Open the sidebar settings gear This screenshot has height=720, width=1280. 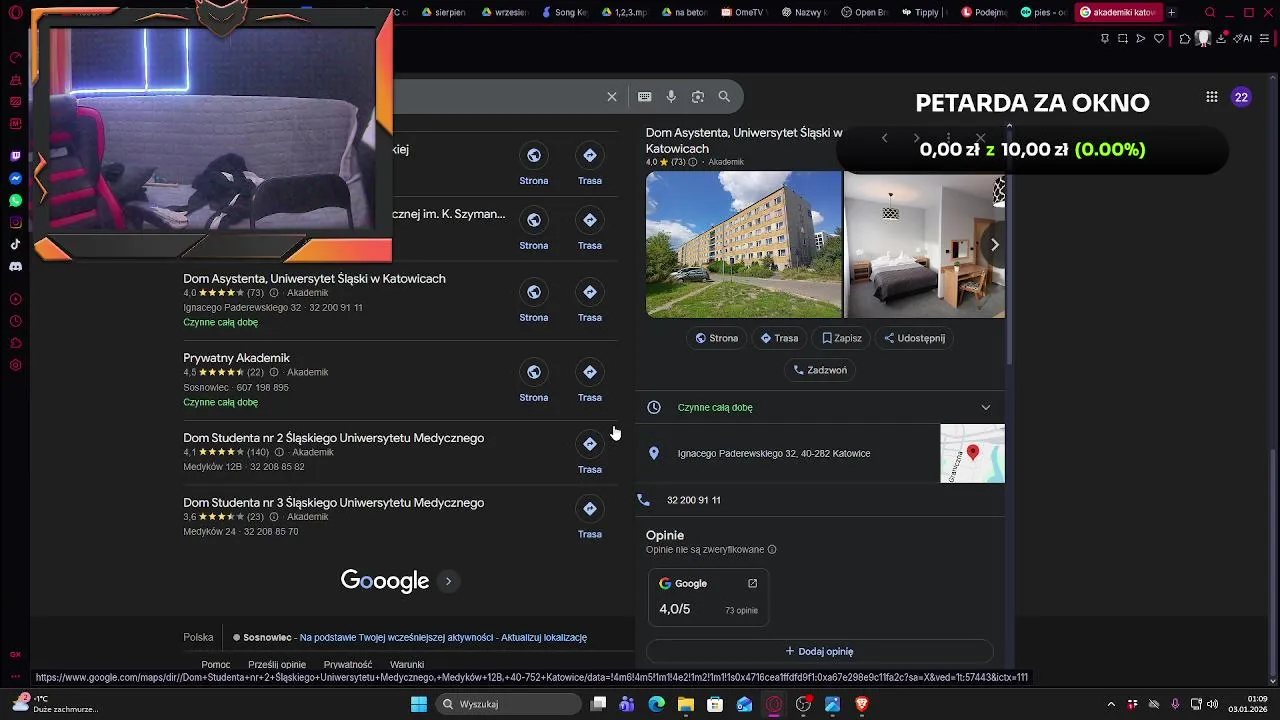(15, 365)
